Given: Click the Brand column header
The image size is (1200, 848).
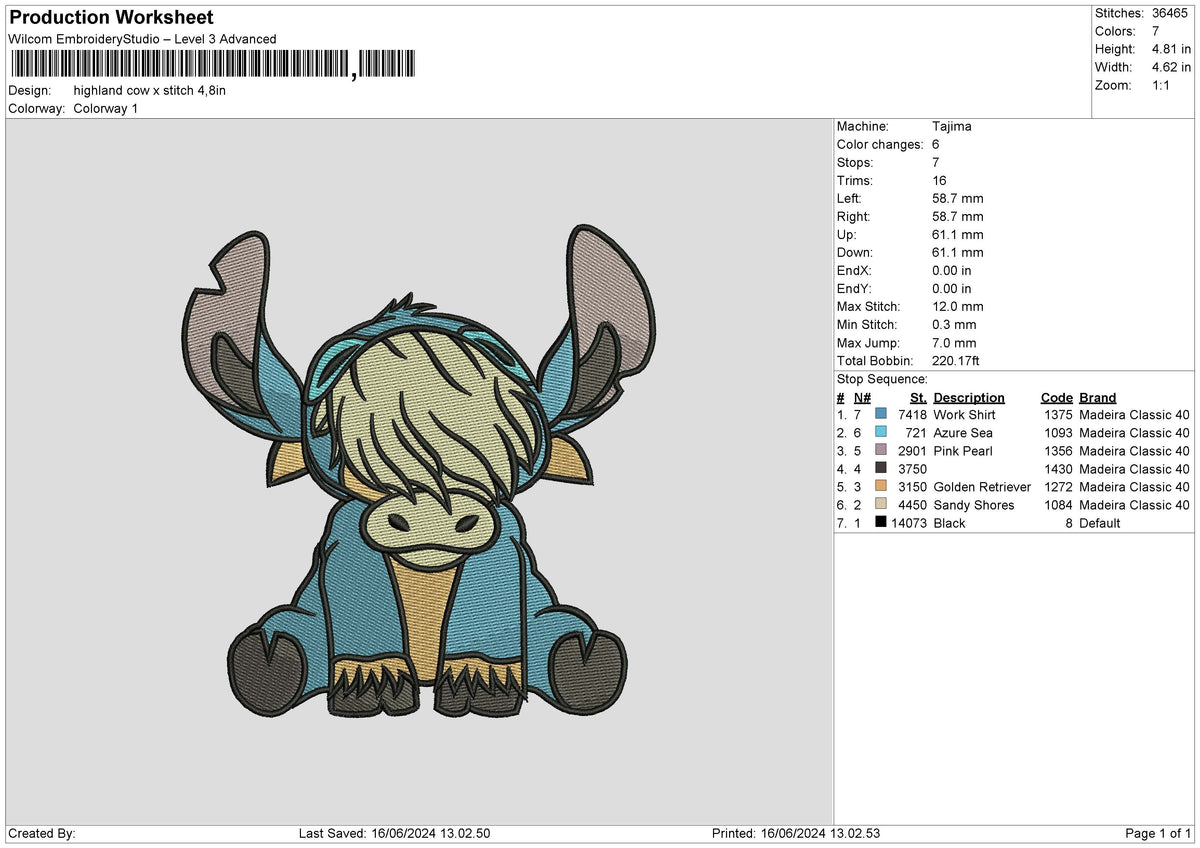Looking at the screenshot, I should 1097,397.
